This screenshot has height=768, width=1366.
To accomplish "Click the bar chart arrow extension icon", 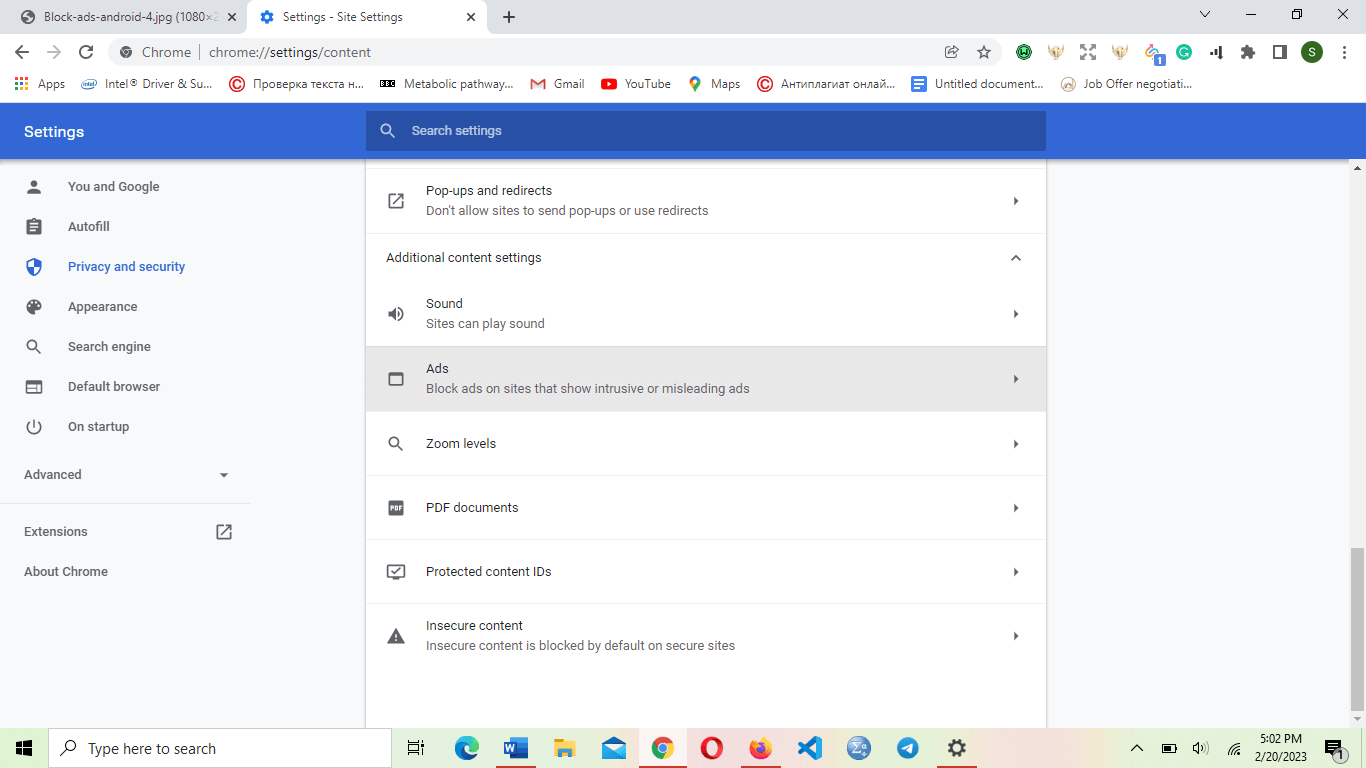I will pyautogui.click(x=1216, y=52).
